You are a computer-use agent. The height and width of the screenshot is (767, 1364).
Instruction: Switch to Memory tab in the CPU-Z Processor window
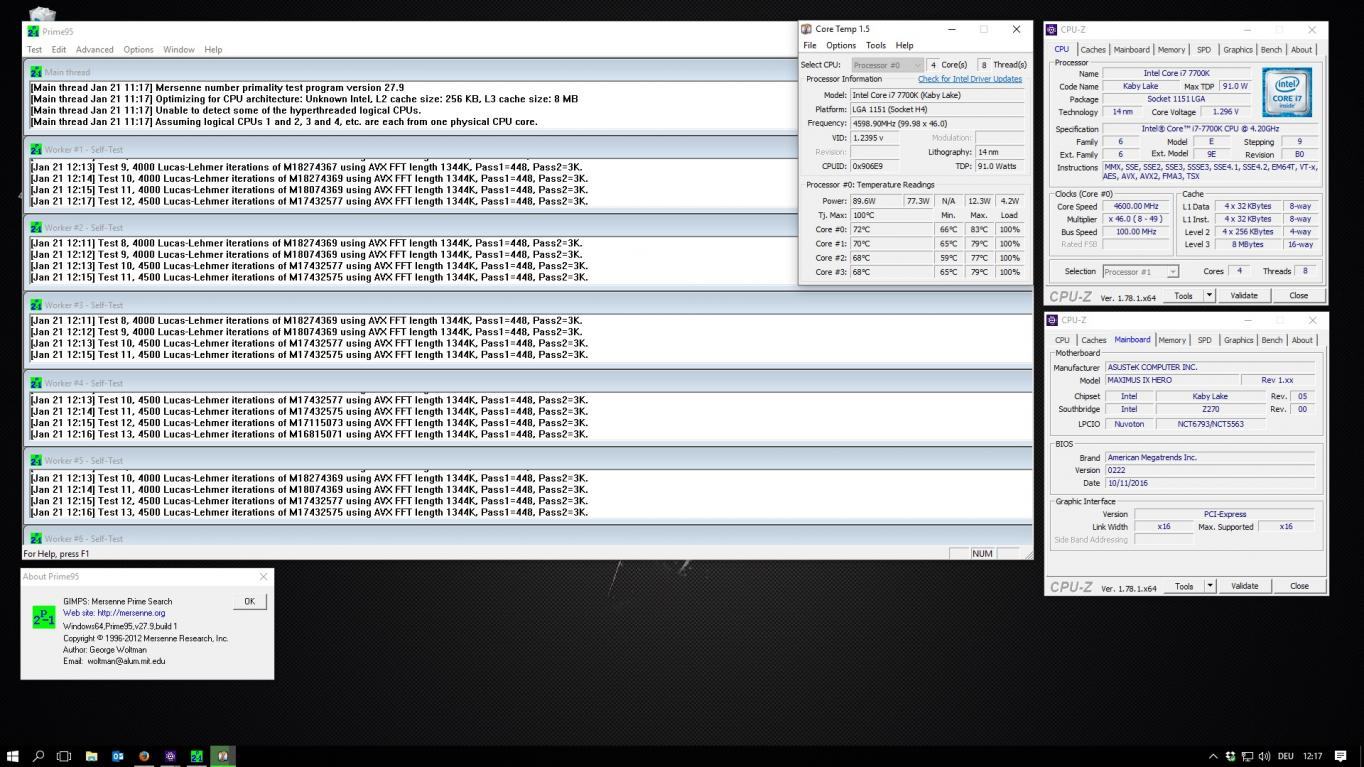point(1171,49)
